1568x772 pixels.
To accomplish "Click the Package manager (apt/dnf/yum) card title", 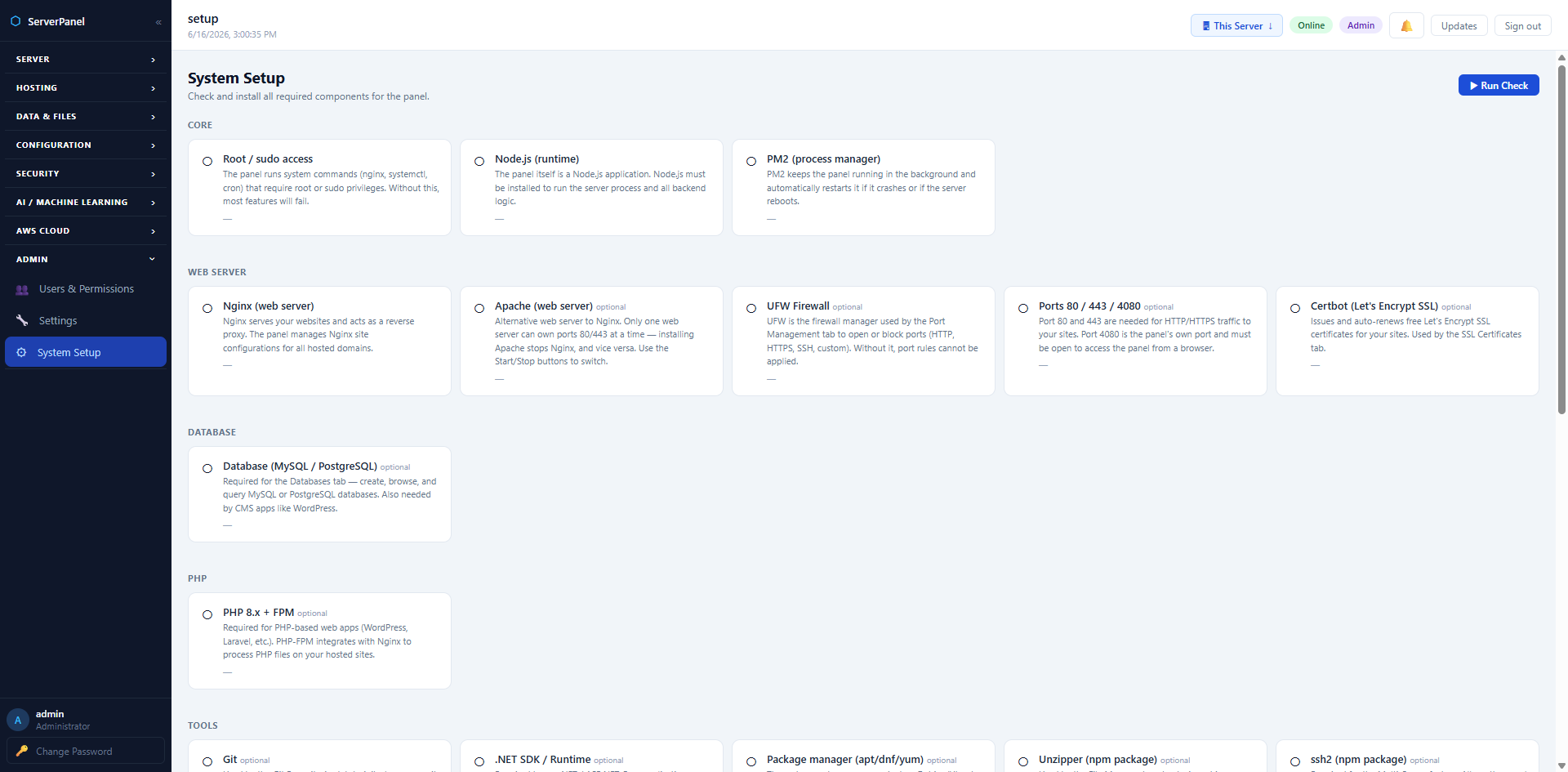I will pyautogui.click(x=845, y=760).
